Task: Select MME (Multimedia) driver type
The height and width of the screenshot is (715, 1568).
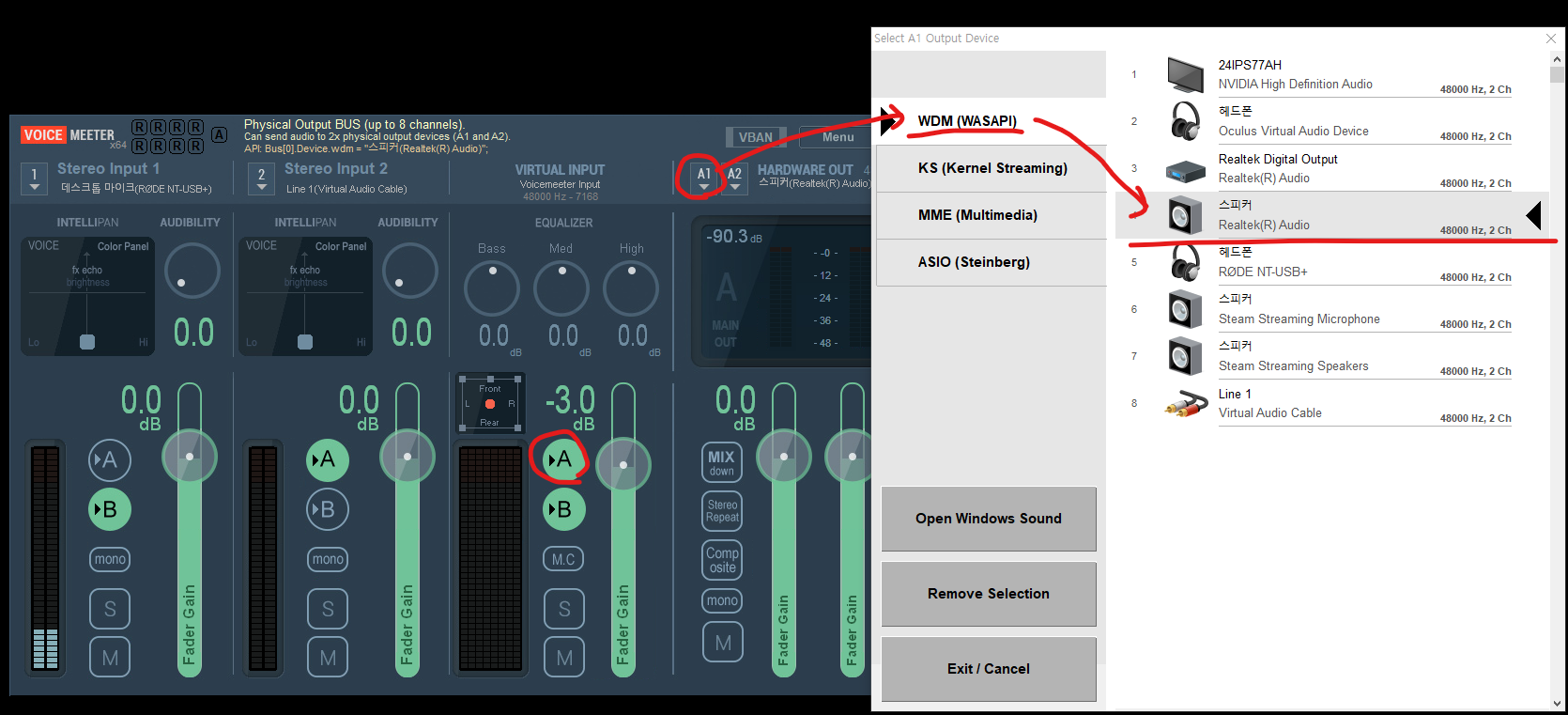Action: coord(991,215)
